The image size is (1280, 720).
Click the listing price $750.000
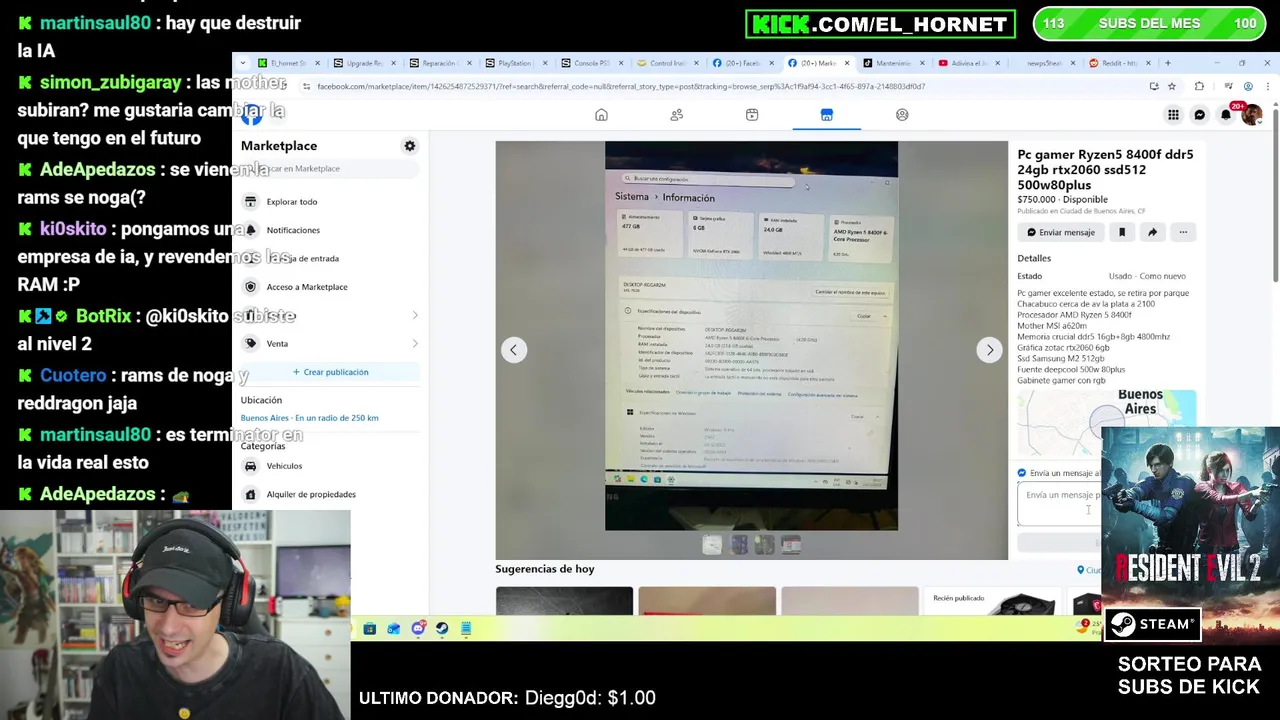coord(1036,199)
